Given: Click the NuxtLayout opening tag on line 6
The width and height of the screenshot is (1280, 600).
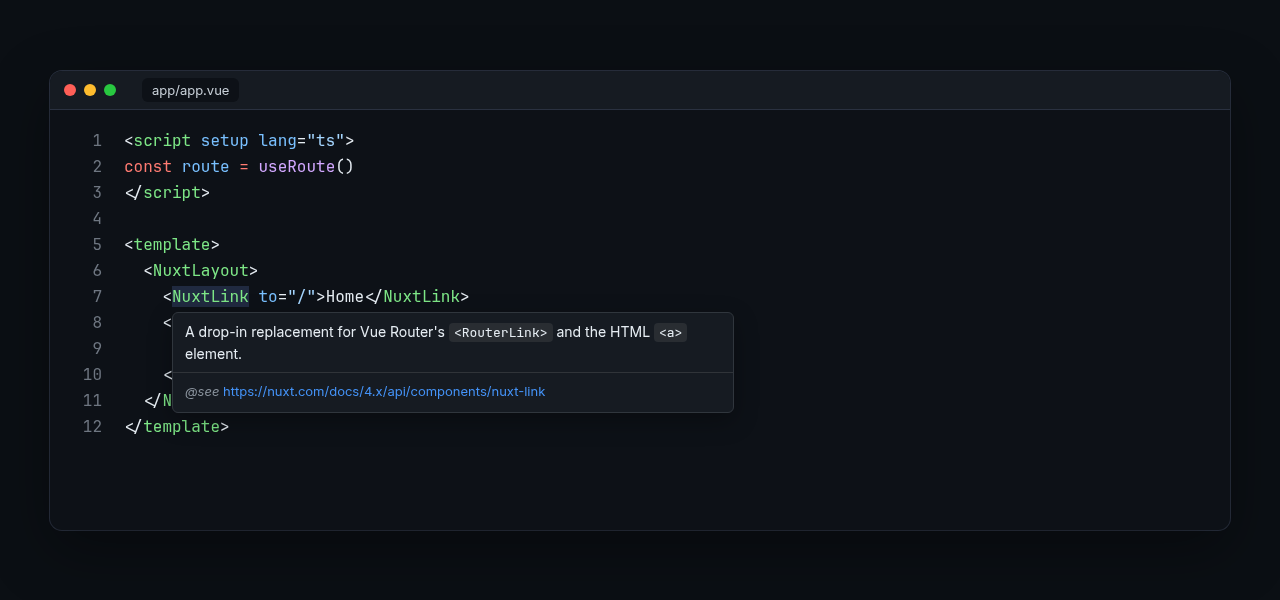Looking at the screenshot, I should [x=201, y=270].
